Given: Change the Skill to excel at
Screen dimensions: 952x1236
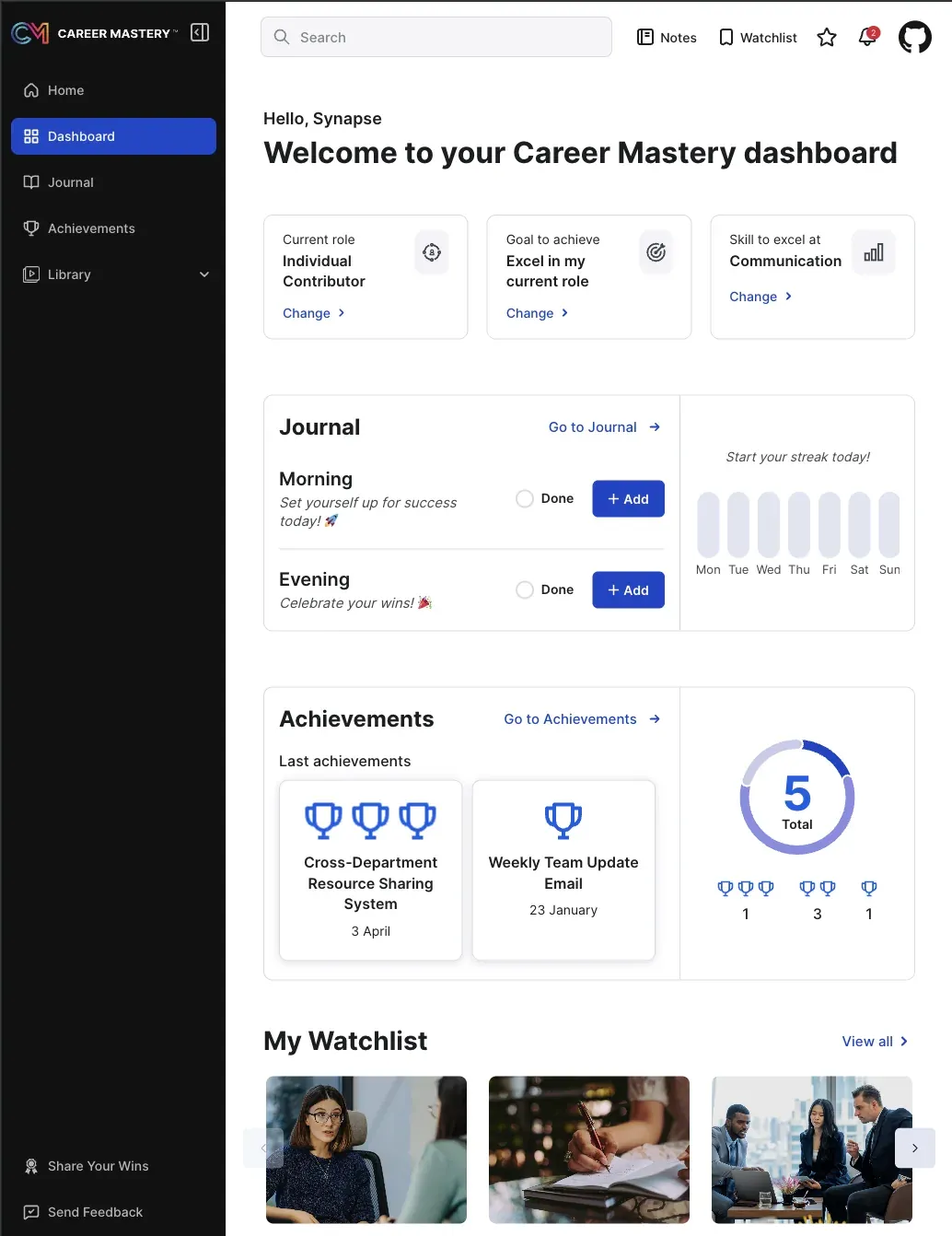Looking at the screenshot, I should coord(761,297).
